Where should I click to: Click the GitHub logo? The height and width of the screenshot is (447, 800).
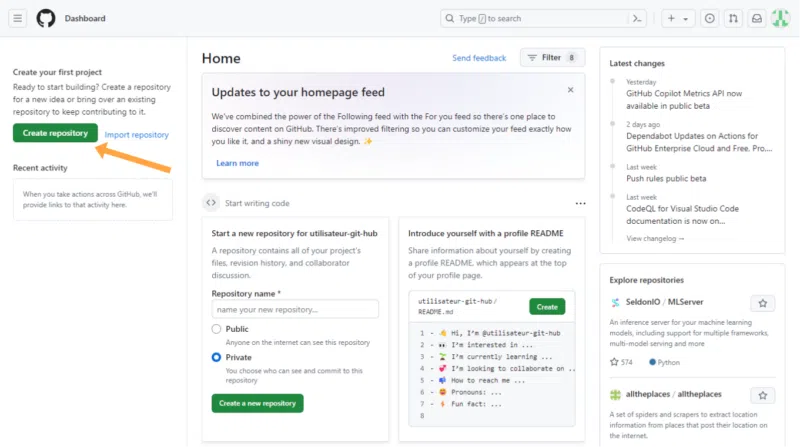tap(46, 18)
